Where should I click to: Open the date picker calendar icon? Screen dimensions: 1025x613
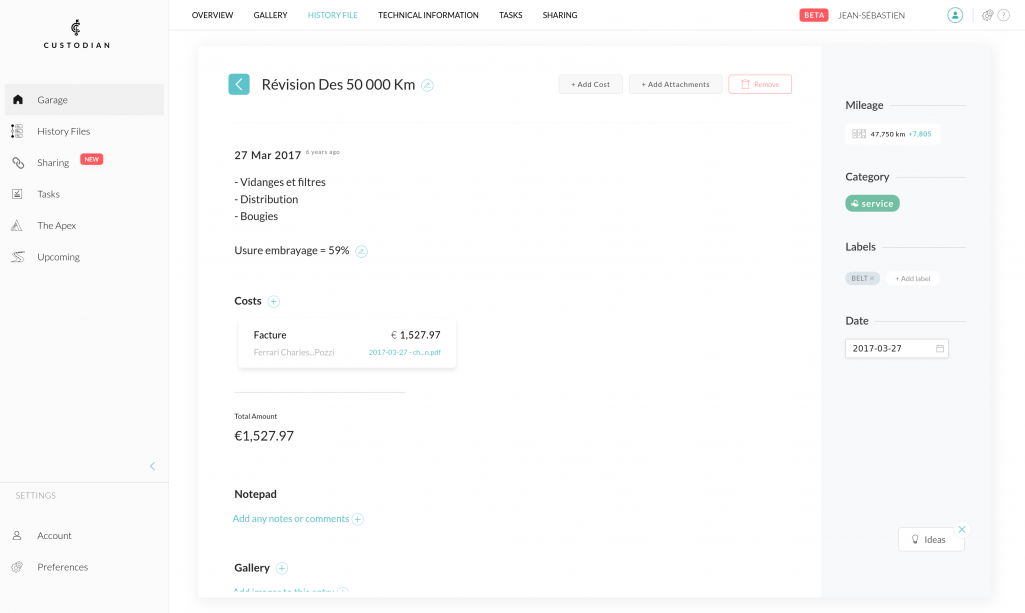coord(940,348)
